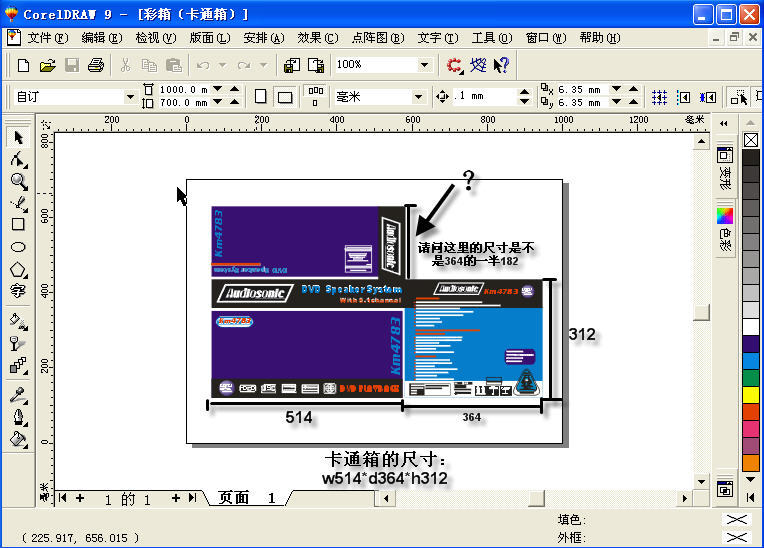Open the 色彩 docker tab
This screenshot has width=764, height=548.
(x=725, y=229)
